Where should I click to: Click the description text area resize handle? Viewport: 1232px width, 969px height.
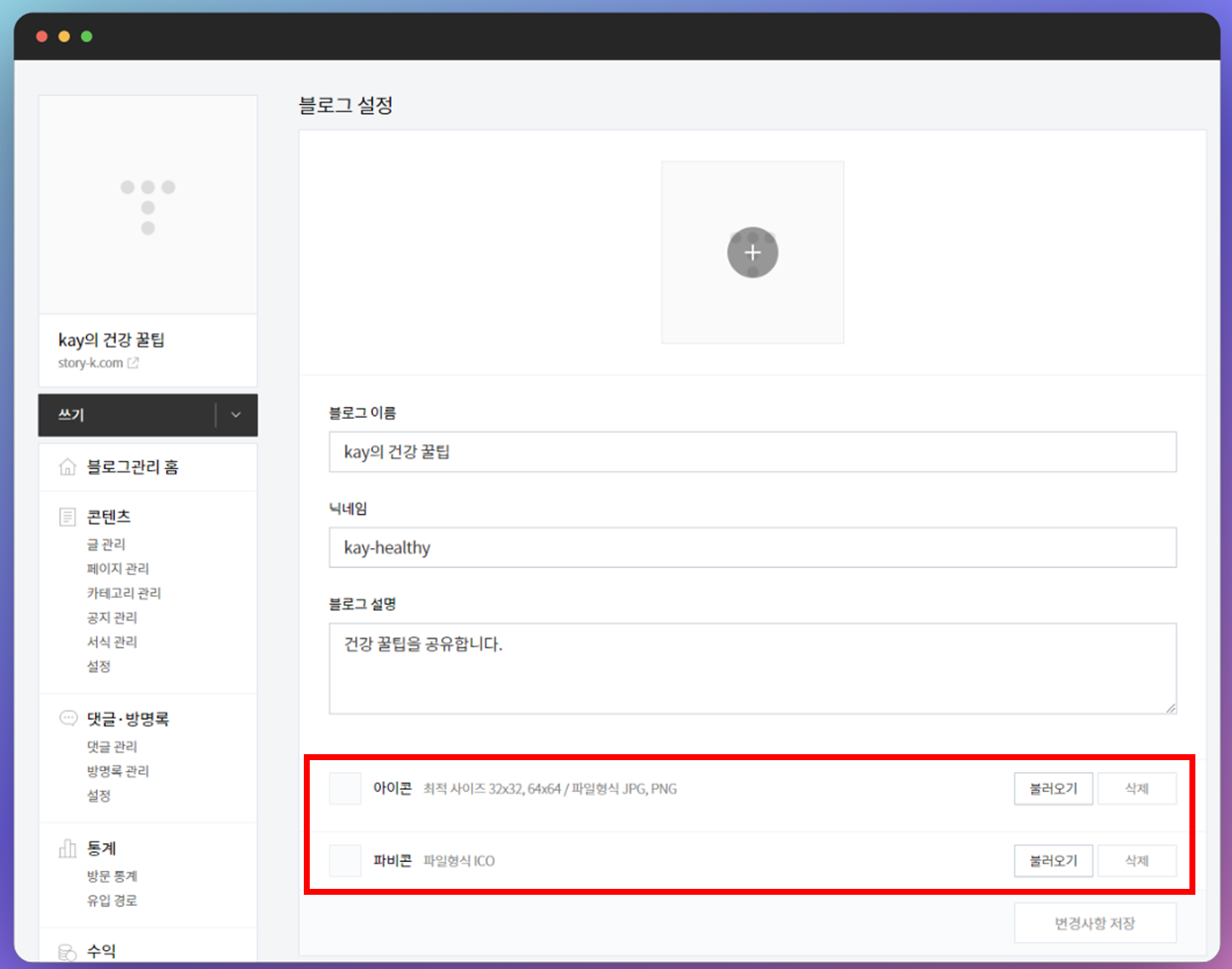pyautogui.click(x=1171, y=708)
